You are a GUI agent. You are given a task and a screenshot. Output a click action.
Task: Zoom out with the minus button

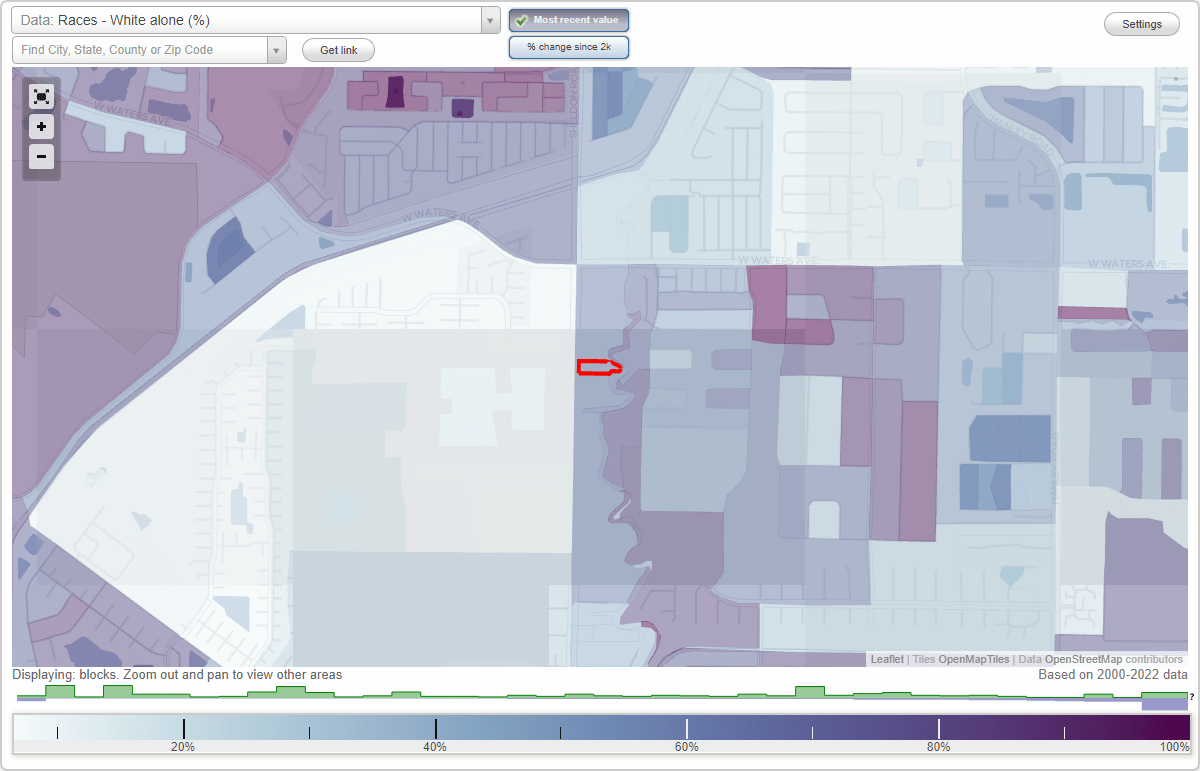tap(41, 156)
